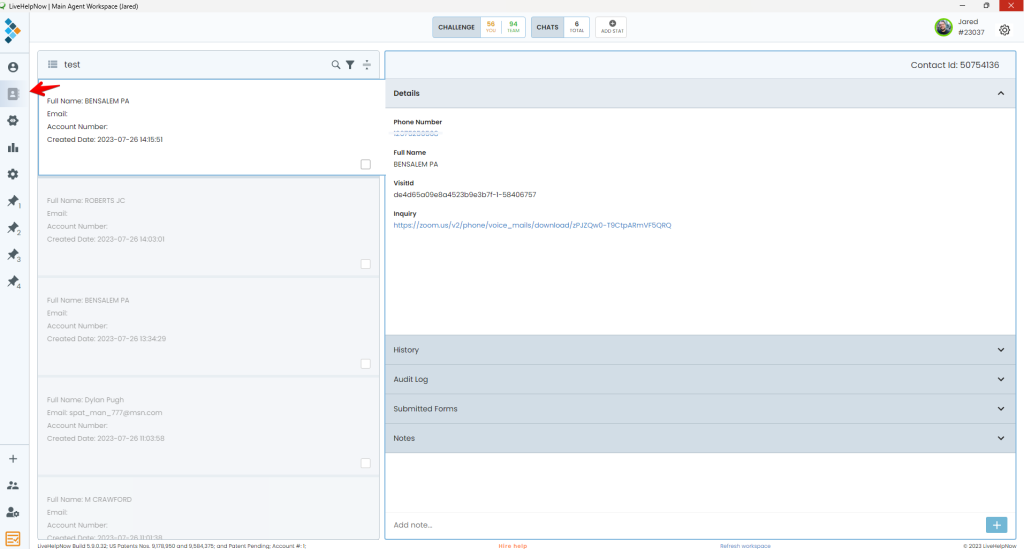Click the settings gear next to Jared

pos(1004,29)
